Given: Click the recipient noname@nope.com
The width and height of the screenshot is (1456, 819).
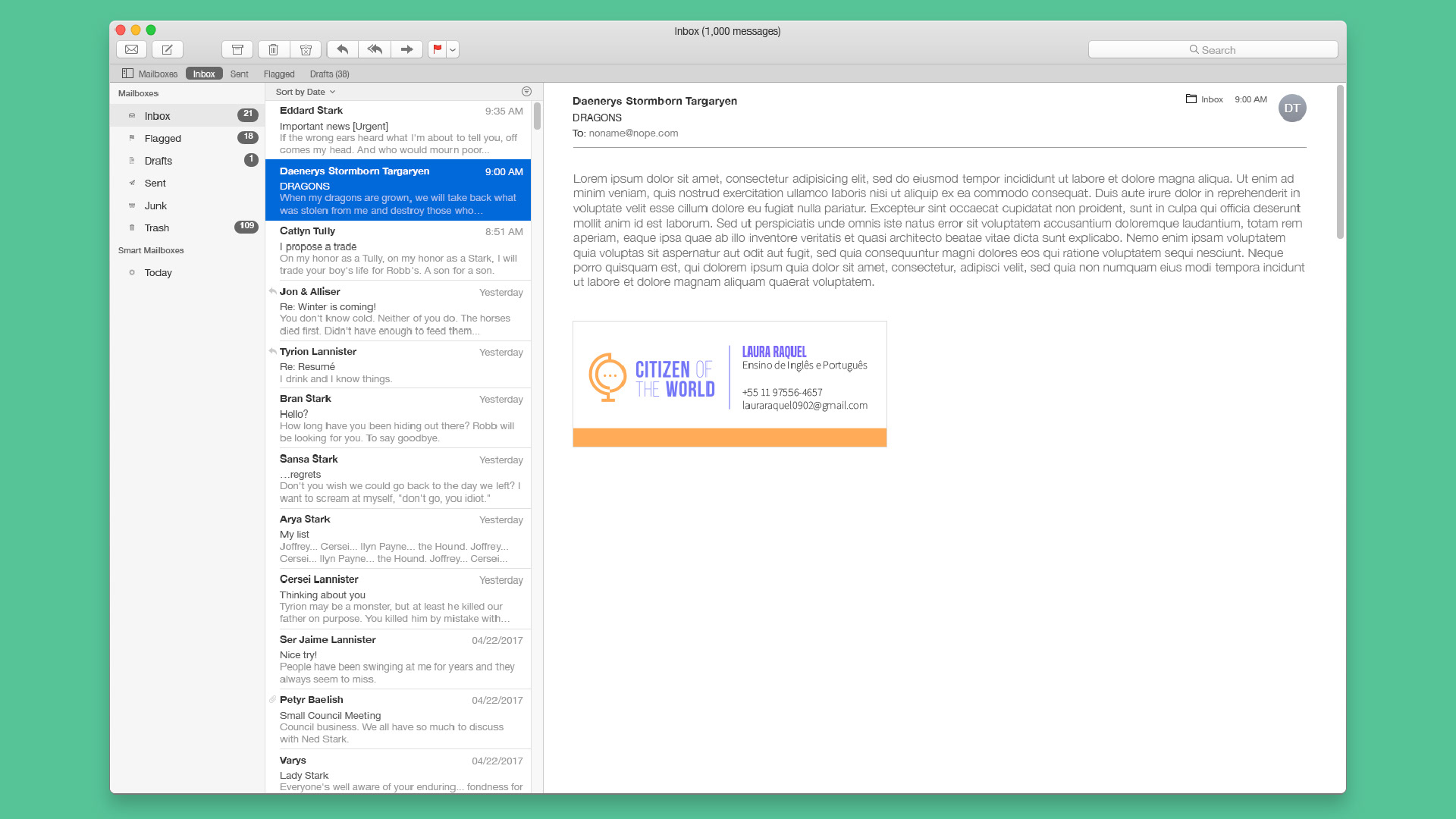Looking at the screenshot, I should pos(633,133).
